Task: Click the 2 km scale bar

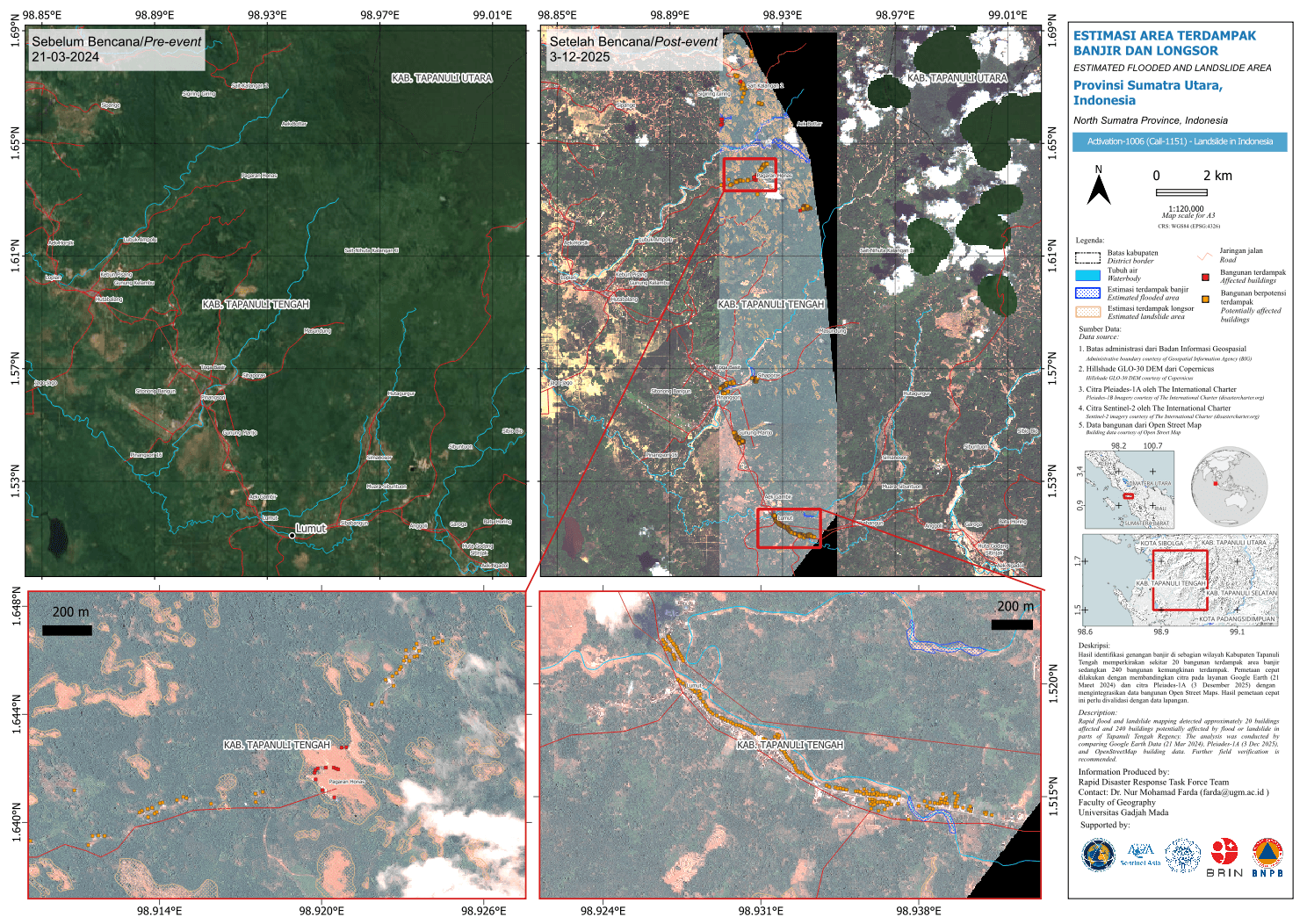Action: pos(1181,192)
